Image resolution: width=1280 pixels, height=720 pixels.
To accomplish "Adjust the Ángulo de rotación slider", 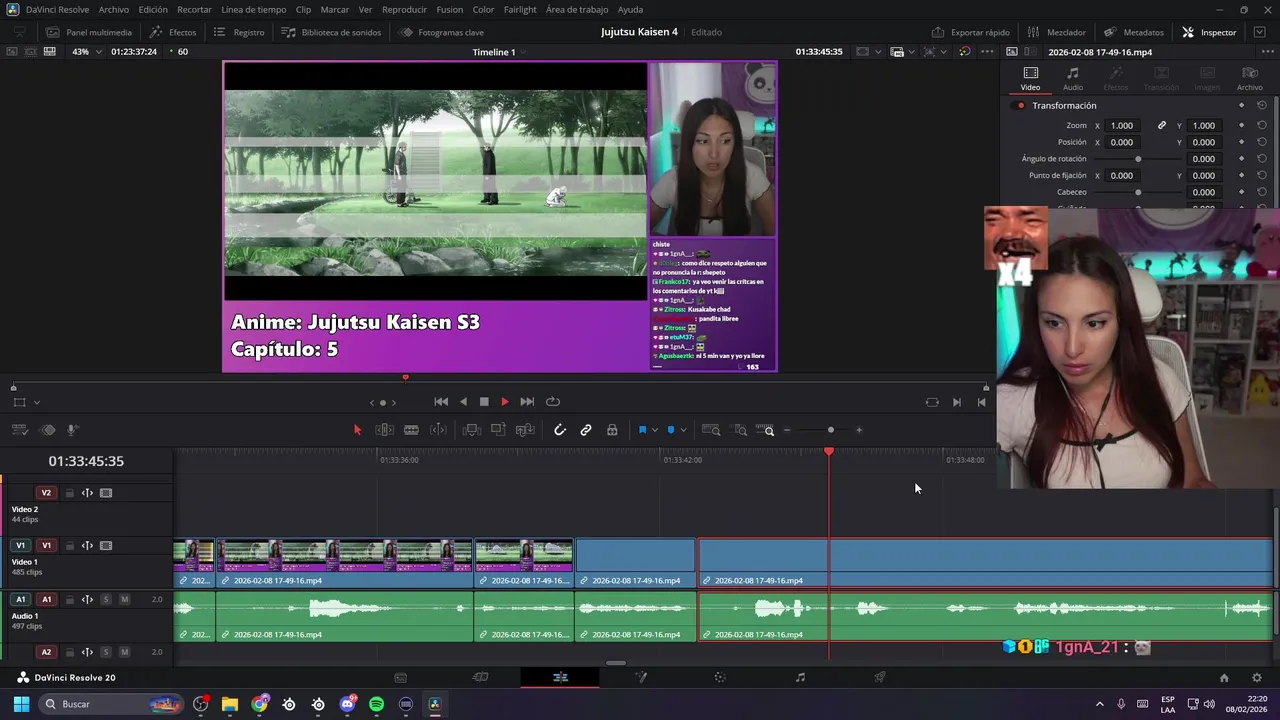I will coord(1138,159).
